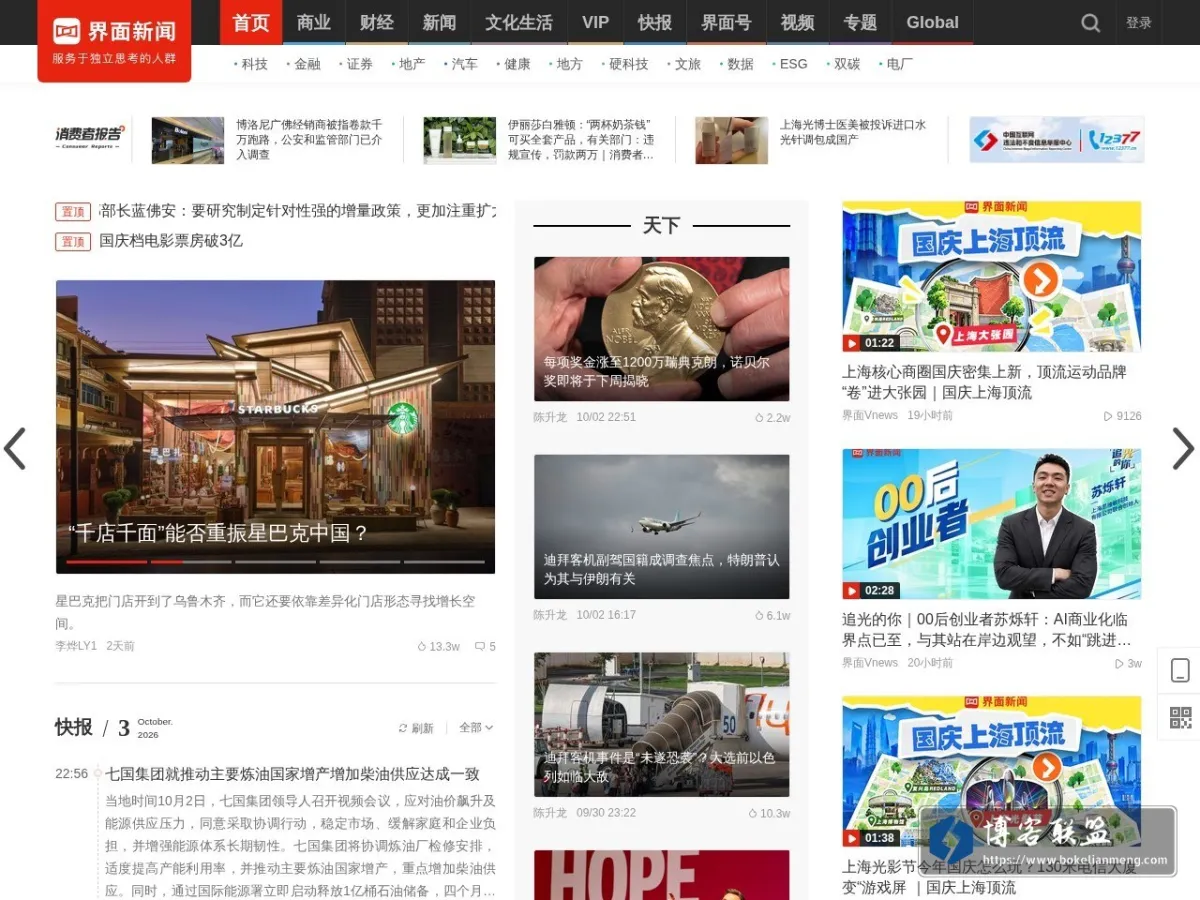Open the 证券 subcategory link
This screenshot has width=1200, height=900.
click(360, 64)
